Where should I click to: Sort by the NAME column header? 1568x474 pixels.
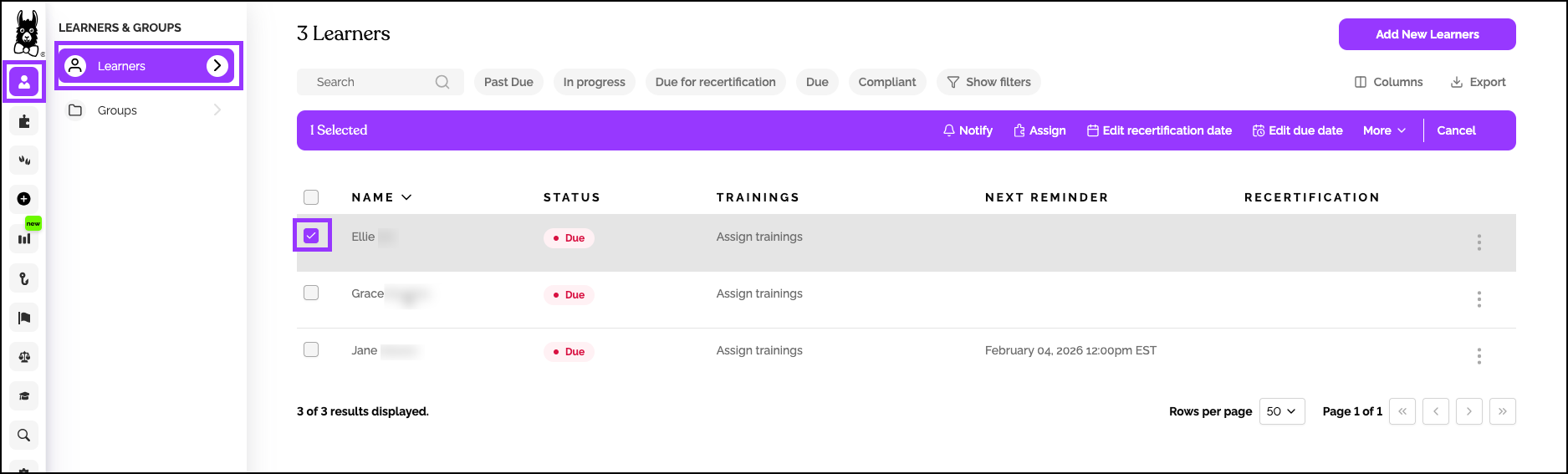[x=381, y=197]
